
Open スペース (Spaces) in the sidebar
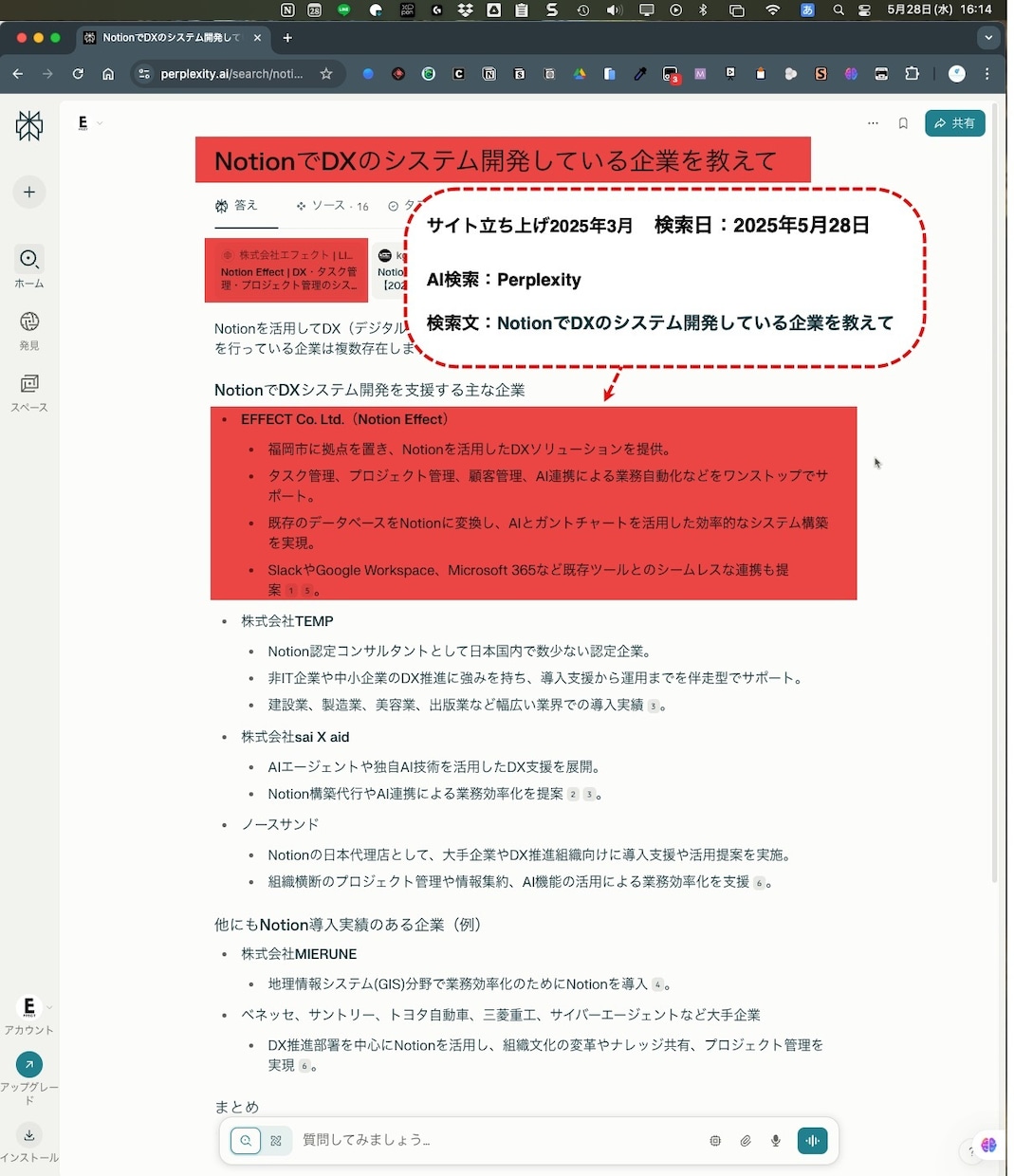tap(29, 393)
